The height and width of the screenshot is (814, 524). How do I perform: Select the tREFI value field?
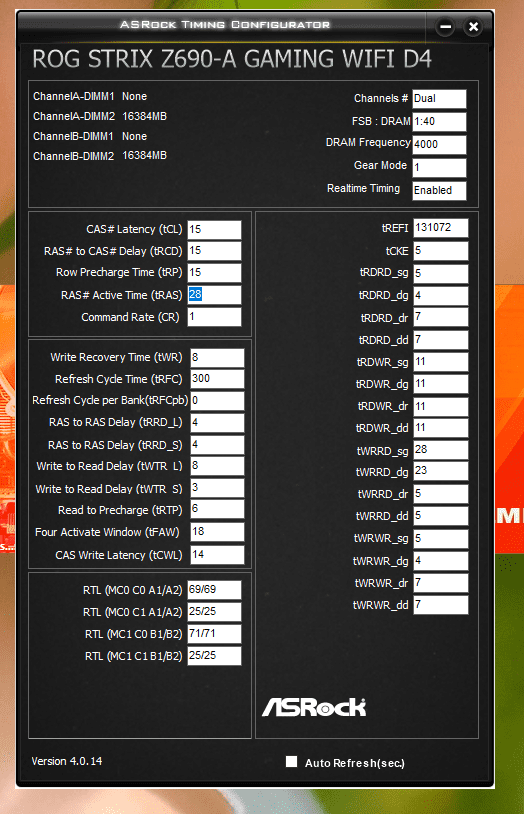(x=441, y=228)
